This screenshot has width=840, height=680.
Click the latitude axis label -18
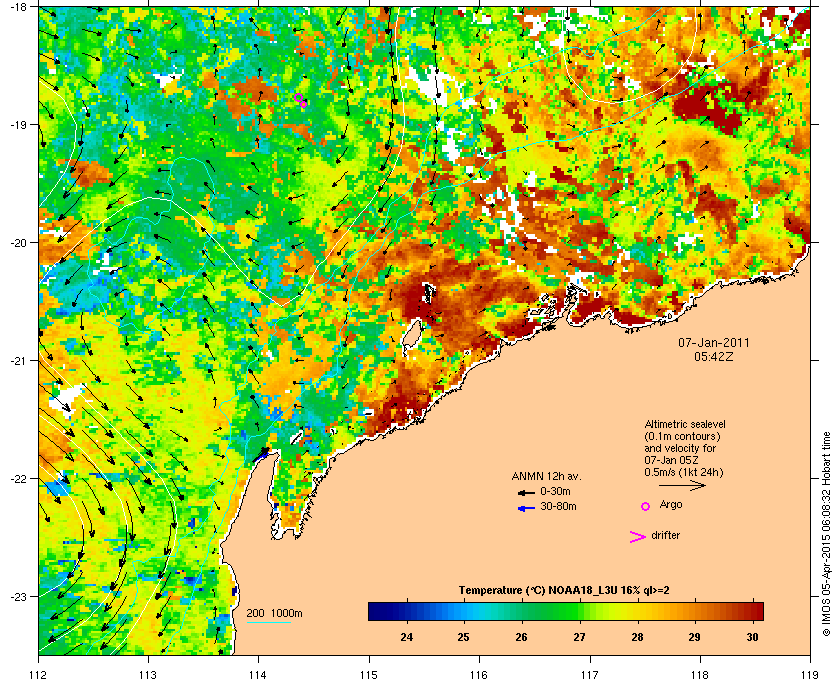18,7
